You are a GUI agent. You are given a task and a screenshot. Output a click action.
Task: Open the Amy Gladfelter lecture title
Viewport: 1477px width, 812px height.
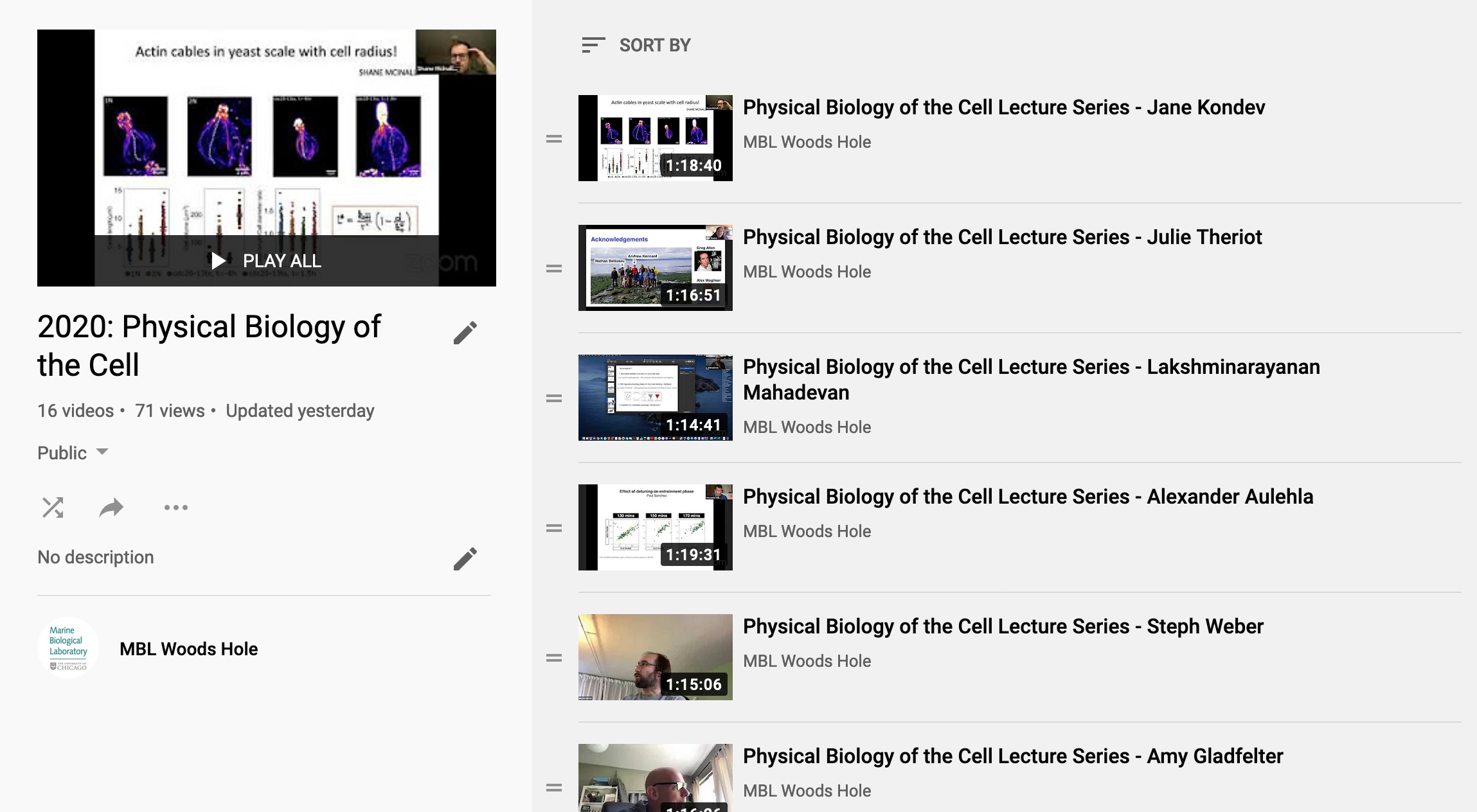coord(1013,756)
